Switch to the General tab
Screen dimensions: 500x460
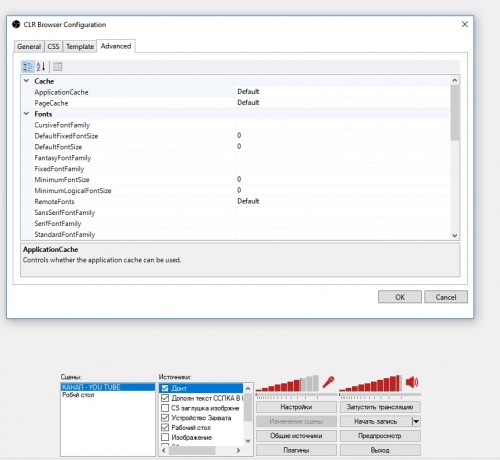(x=29, y=46)
